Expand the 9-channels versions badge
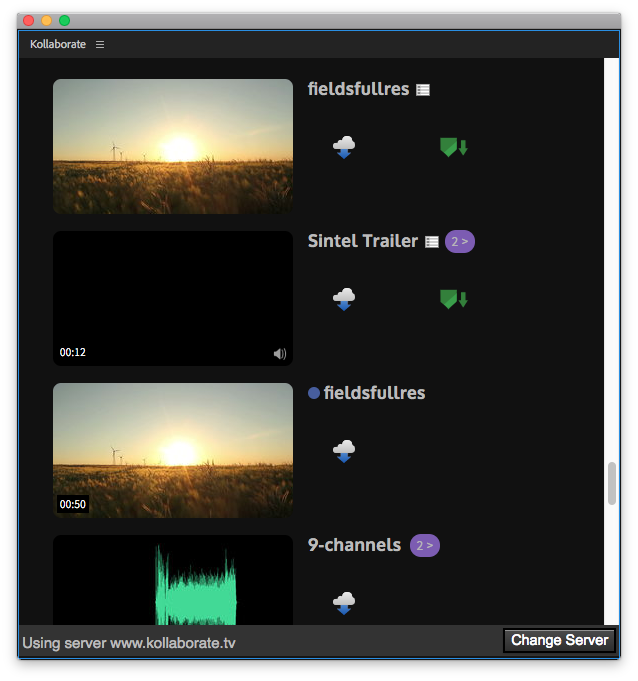This screenshot has height=681, width=638. (x=425, y=545)
